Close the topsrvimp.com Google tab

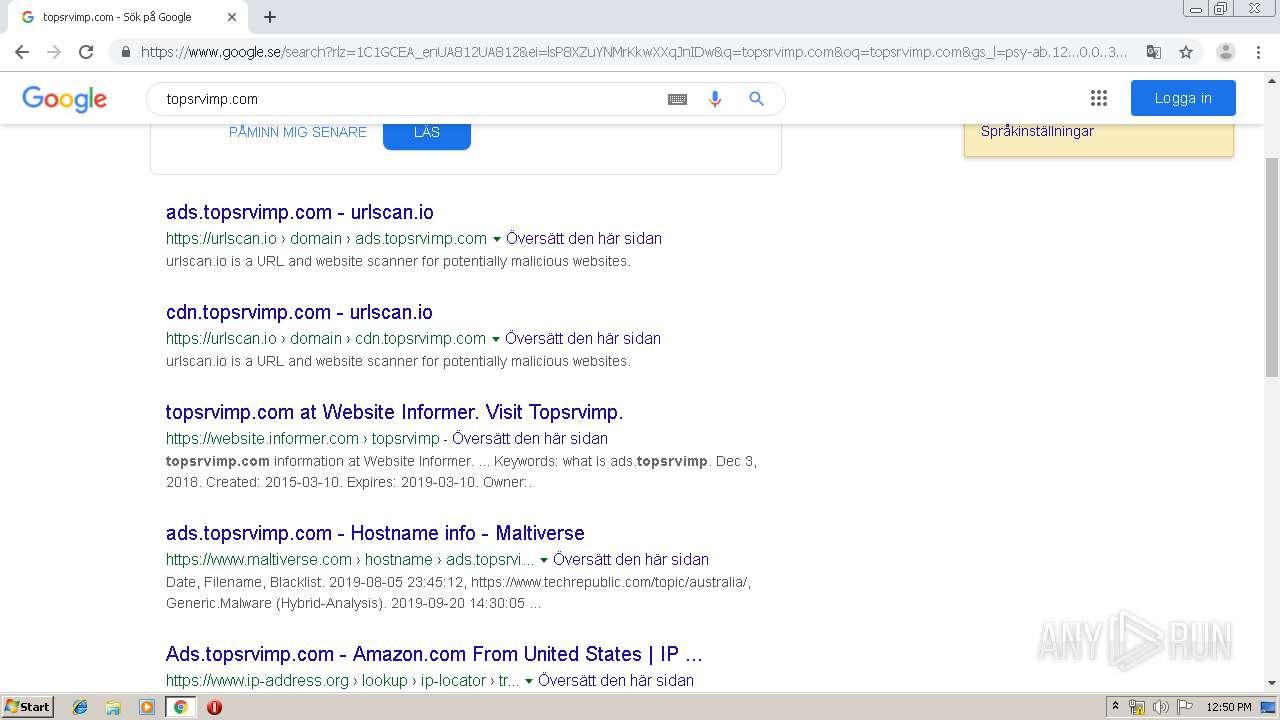232,17
